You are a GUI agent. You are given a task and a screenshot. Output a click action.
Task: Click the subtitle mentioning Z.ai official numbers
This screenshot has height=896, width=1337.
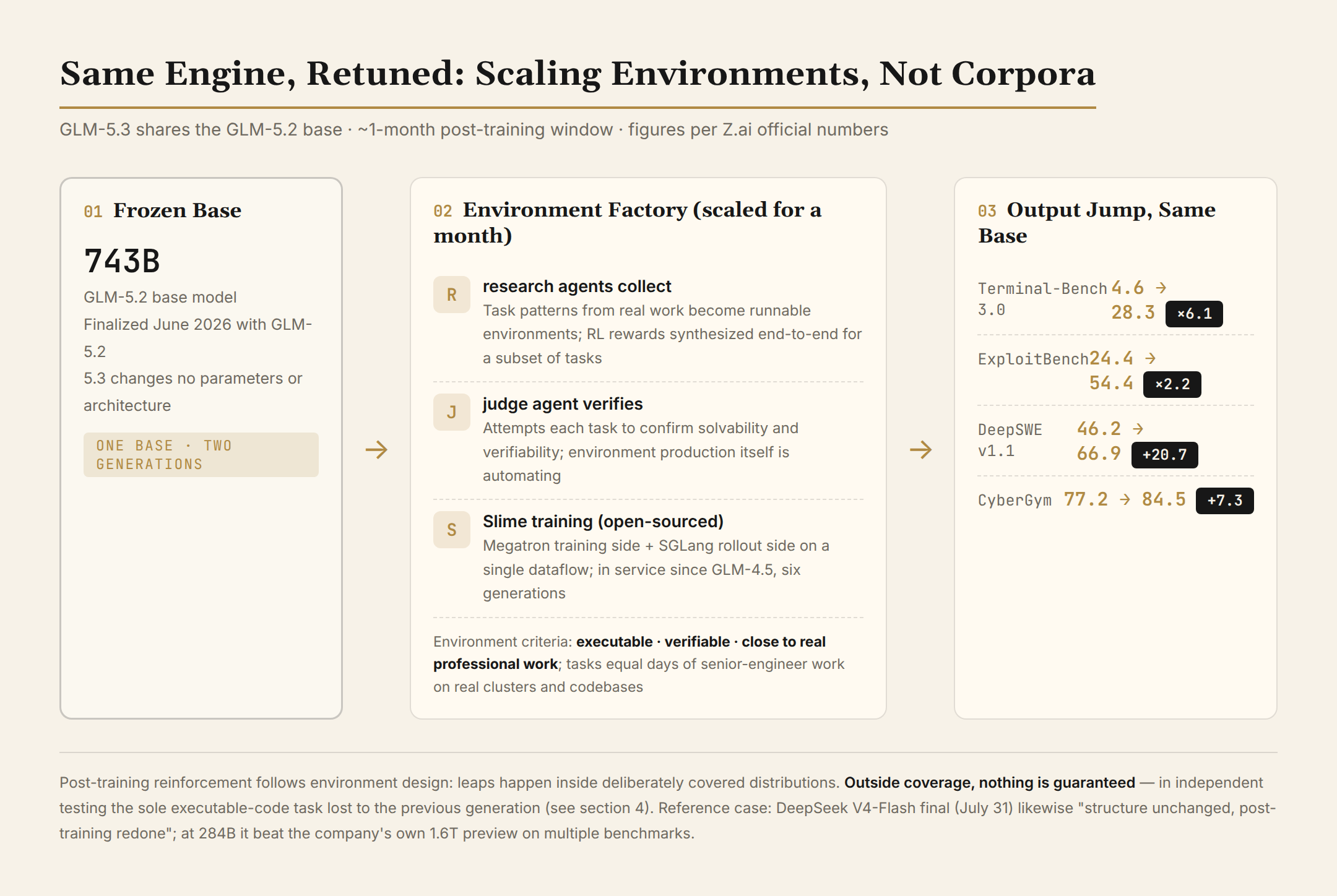[x=474, y=129]
